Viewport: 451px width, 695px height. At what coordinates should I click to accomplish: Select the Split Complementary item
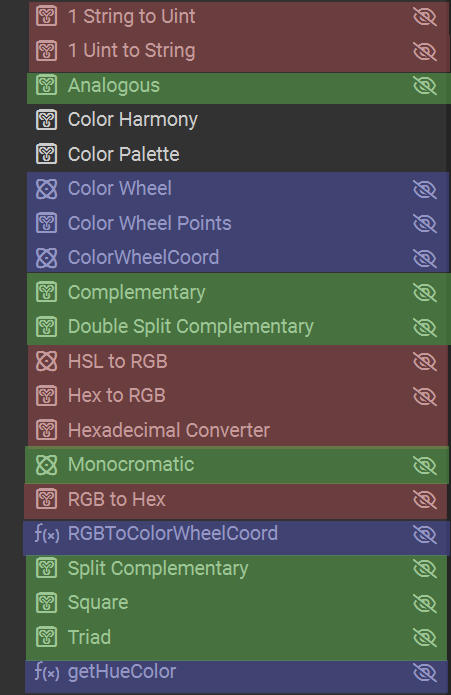236,568
